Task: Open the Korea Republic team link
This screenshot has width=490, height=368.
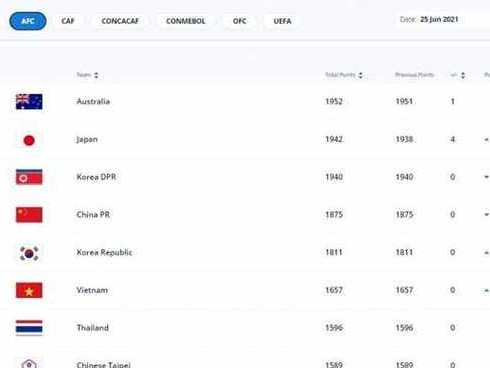Action: pos(104,252)
